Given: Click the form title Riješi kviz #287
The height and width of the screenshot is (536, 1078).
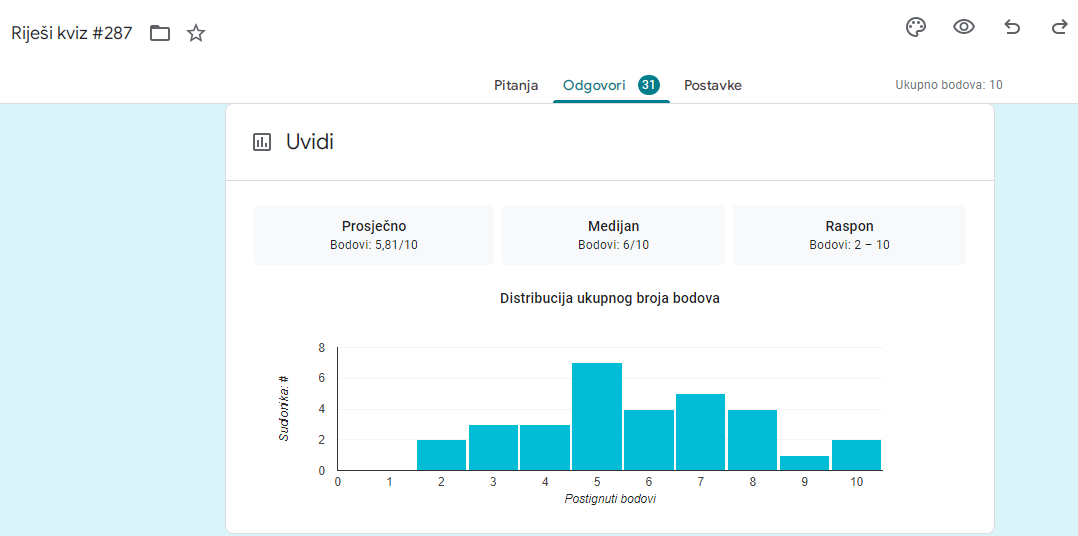Looking at the screenshot, I should tap(72, 33).
